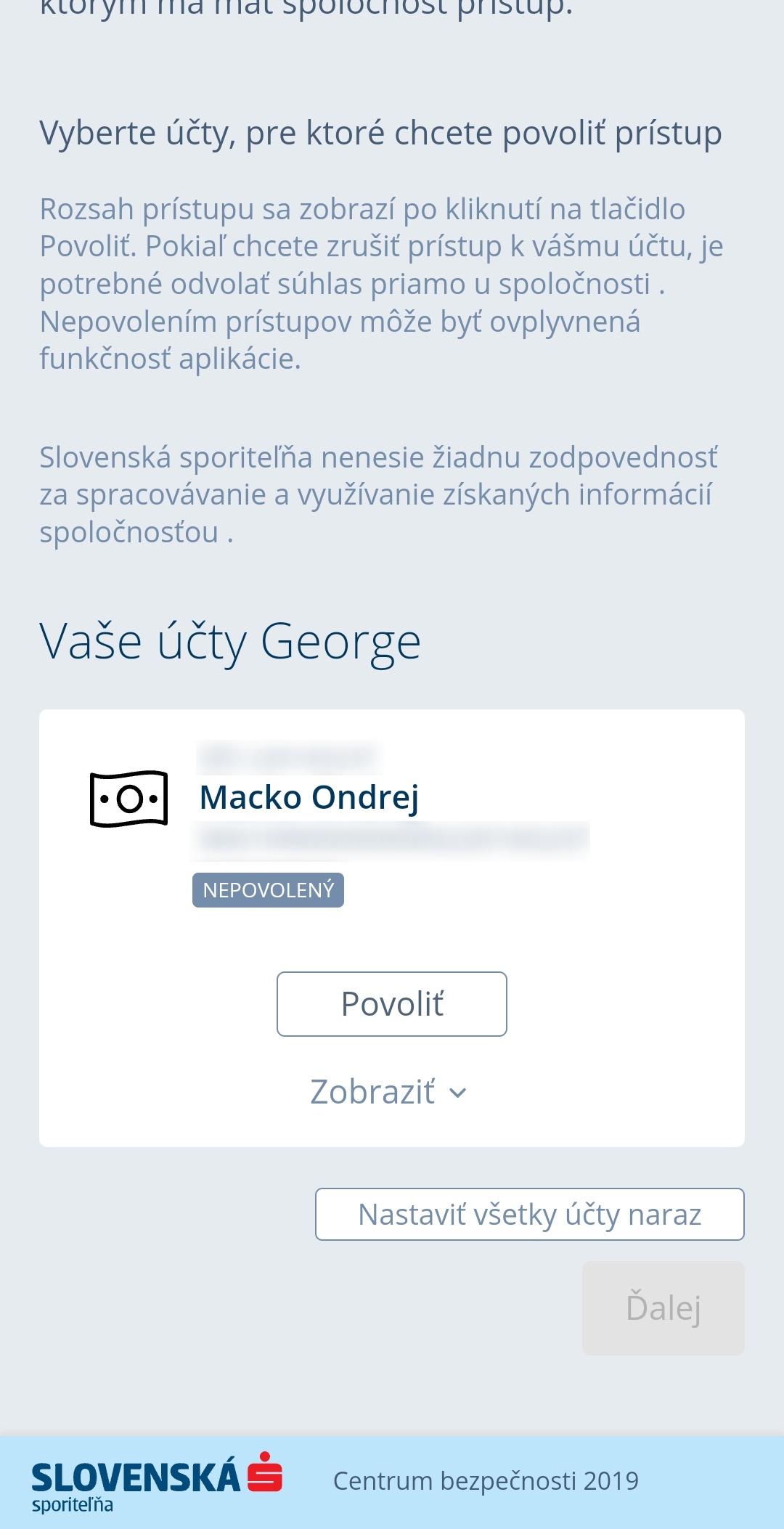Click the blurred IBAN below the name
The width and height of the screenshot is (784, 1529).
click(x=392, y=839)
